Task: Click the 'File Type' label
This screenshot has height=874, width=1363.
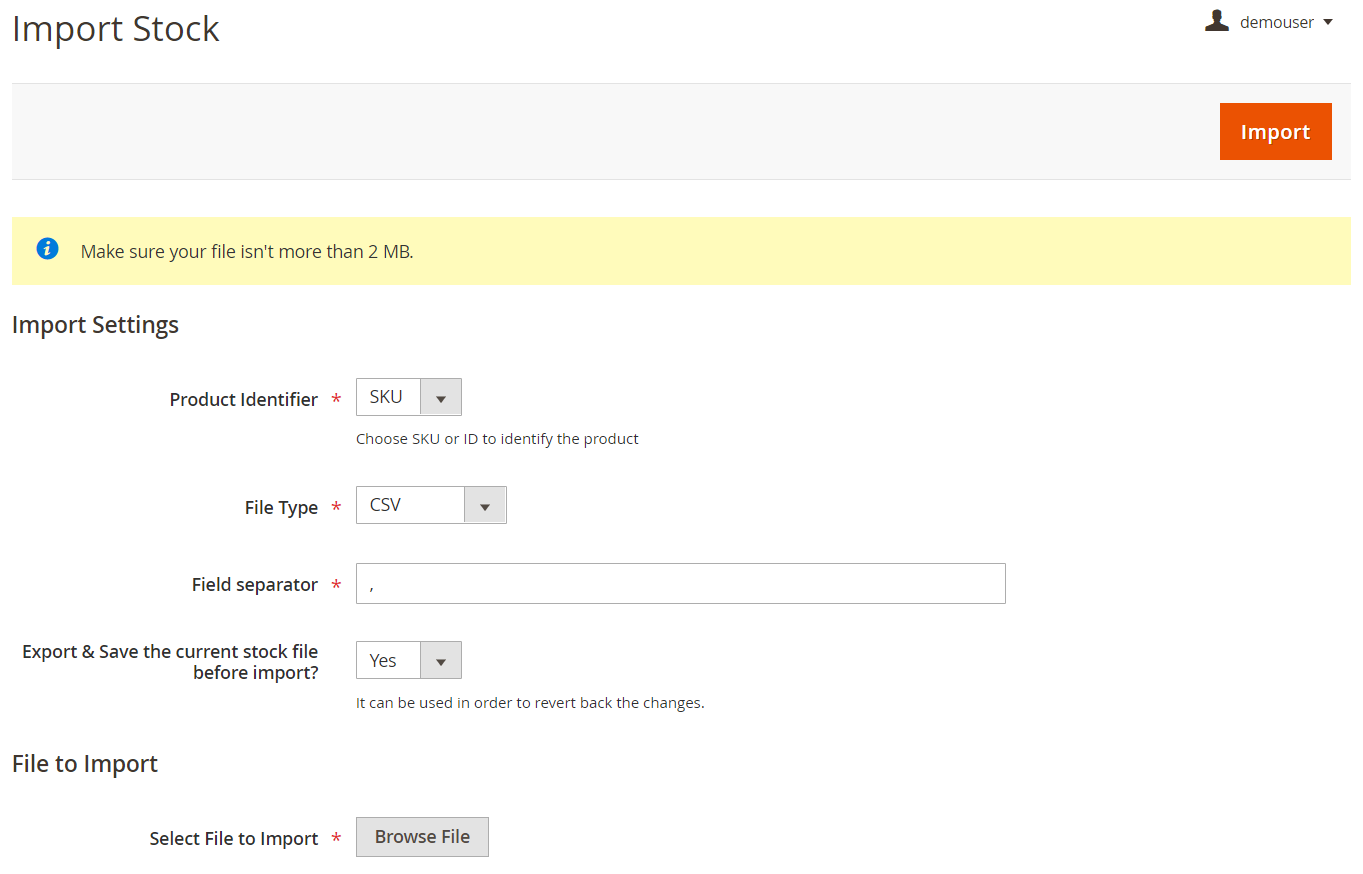Action: (281, 508)
